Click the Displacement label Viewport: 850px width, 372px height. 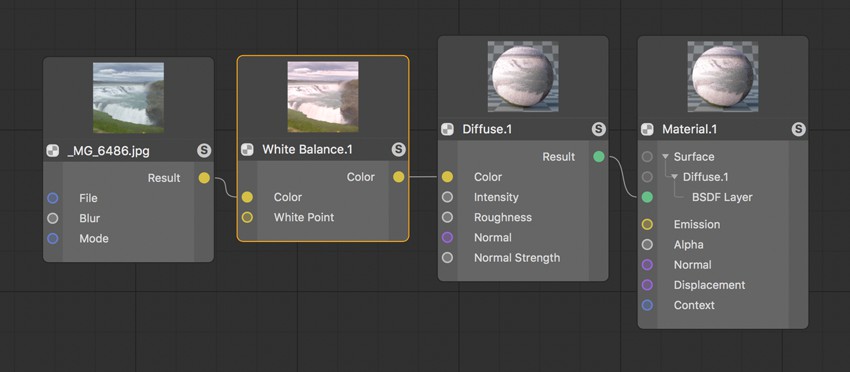click(x=709, y=285)
